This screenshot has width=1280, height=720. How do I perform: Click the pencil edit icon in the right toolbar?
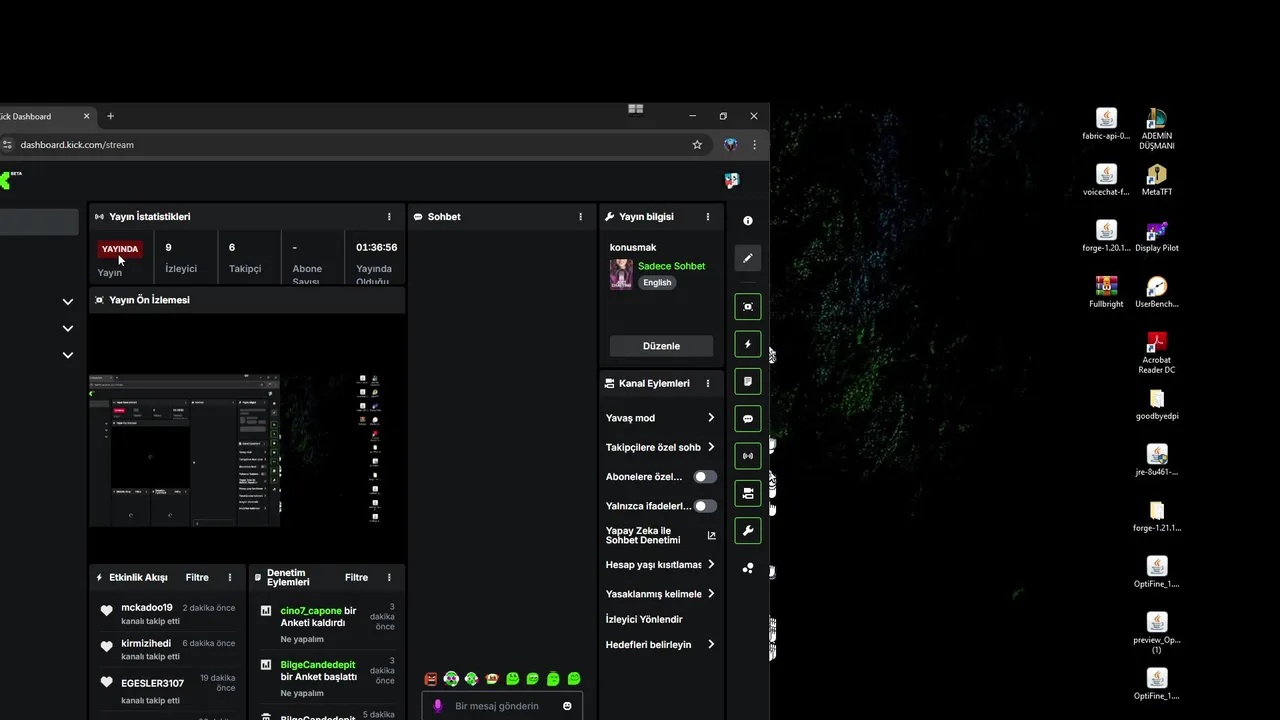748,258
